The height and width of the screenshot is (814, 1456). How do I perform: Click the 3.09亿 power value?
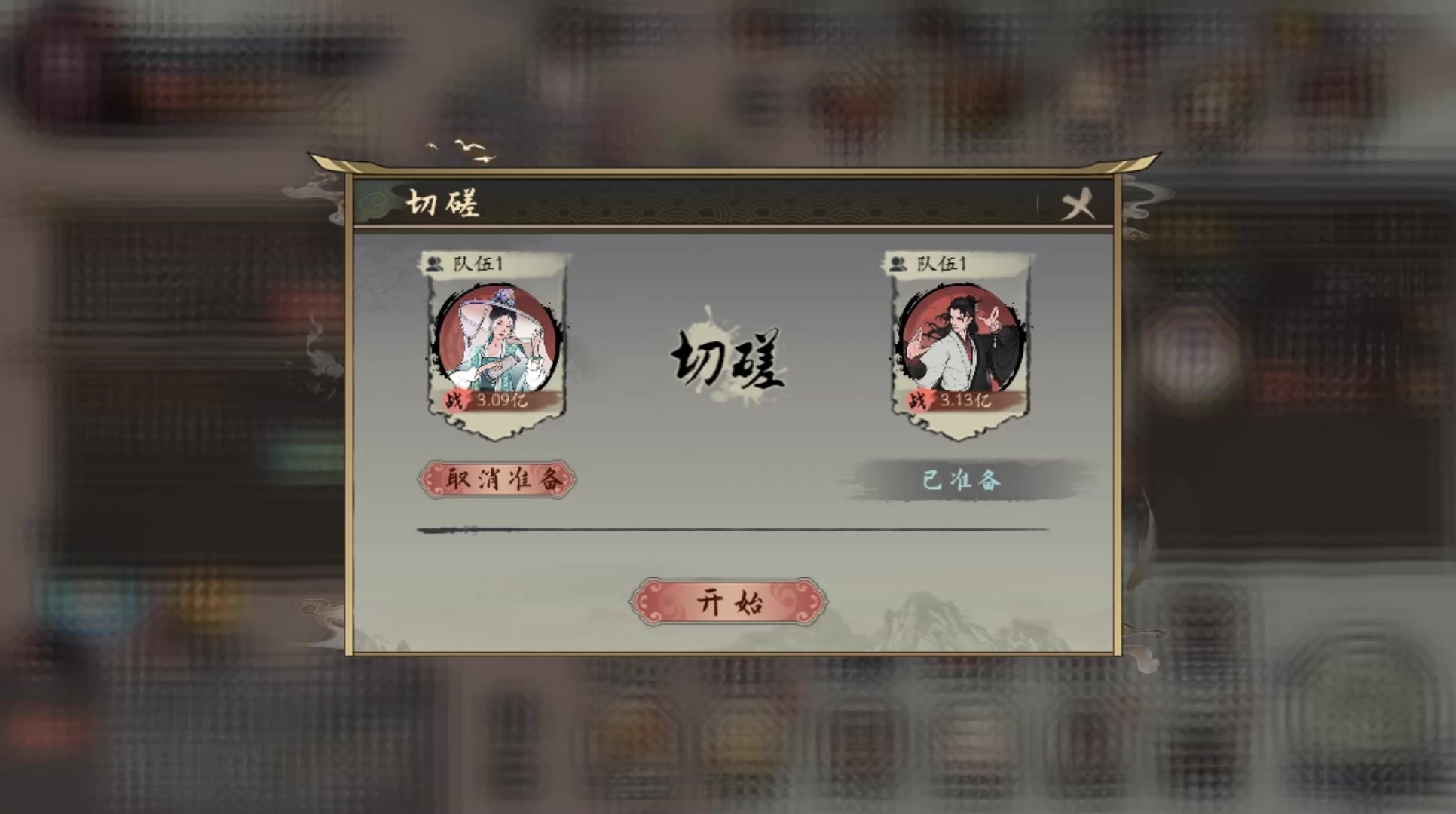click(x=502, y=400)
